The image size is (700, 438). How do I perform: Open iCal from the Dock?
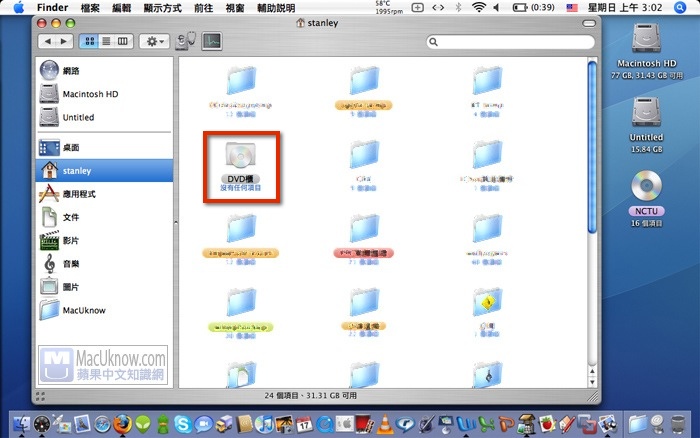(x=304, y=424)
